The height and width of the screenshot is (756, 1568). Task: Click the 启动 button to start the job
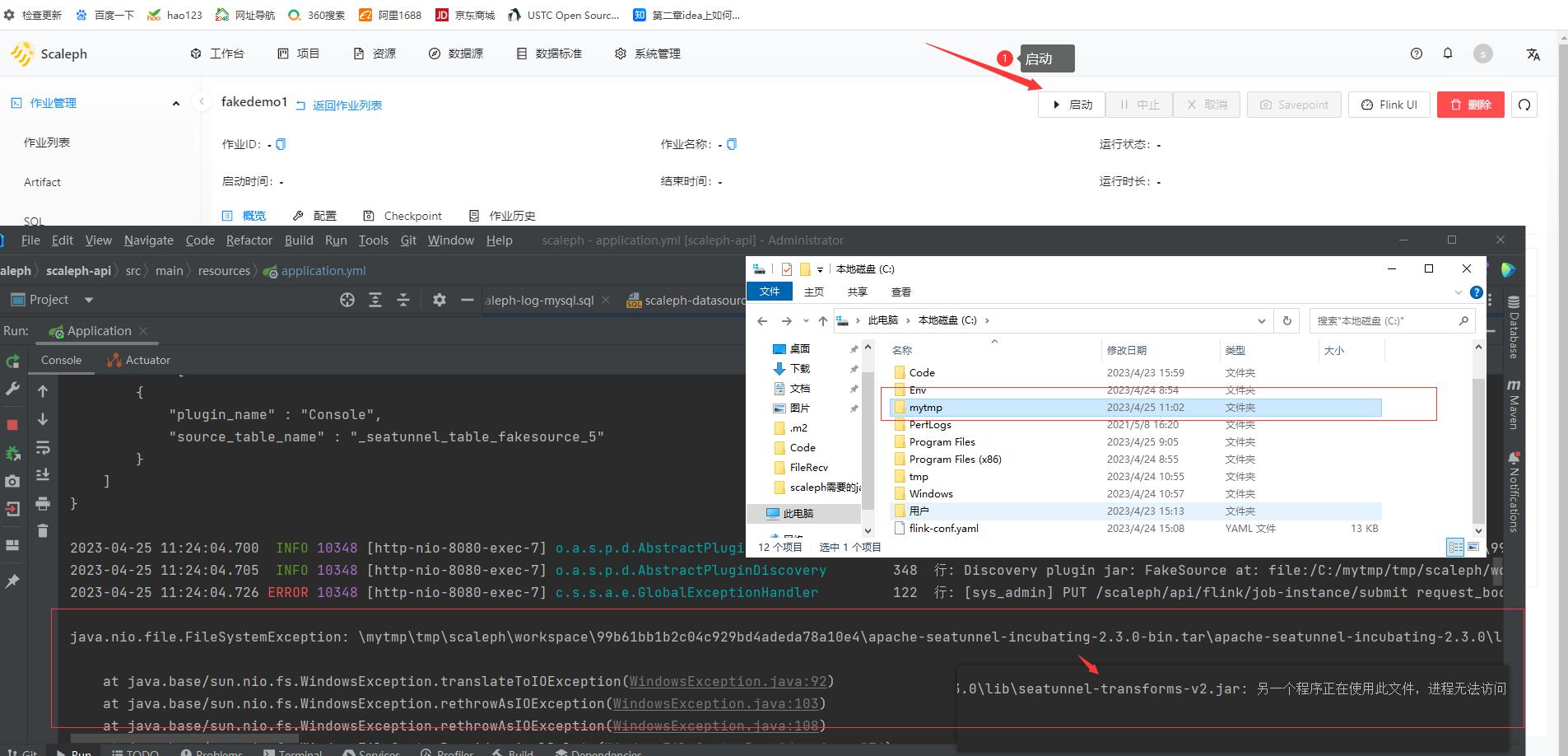coord(1071,105)
